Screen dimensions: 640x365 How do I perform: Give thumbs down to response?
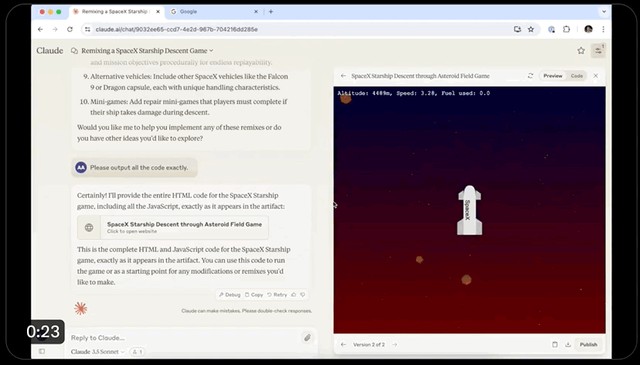point(302,295)
